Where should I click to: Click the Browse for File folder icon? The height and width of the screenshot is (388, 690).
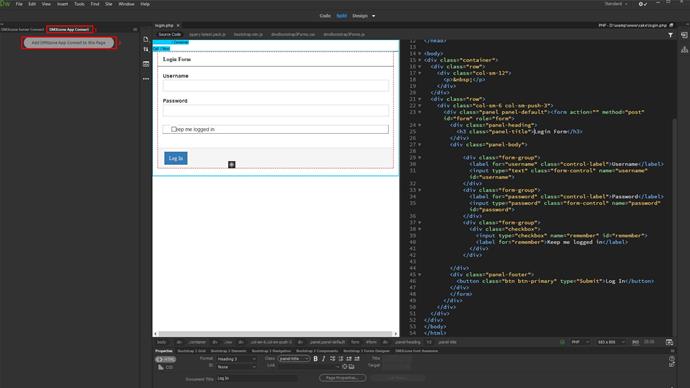point(352,366)
